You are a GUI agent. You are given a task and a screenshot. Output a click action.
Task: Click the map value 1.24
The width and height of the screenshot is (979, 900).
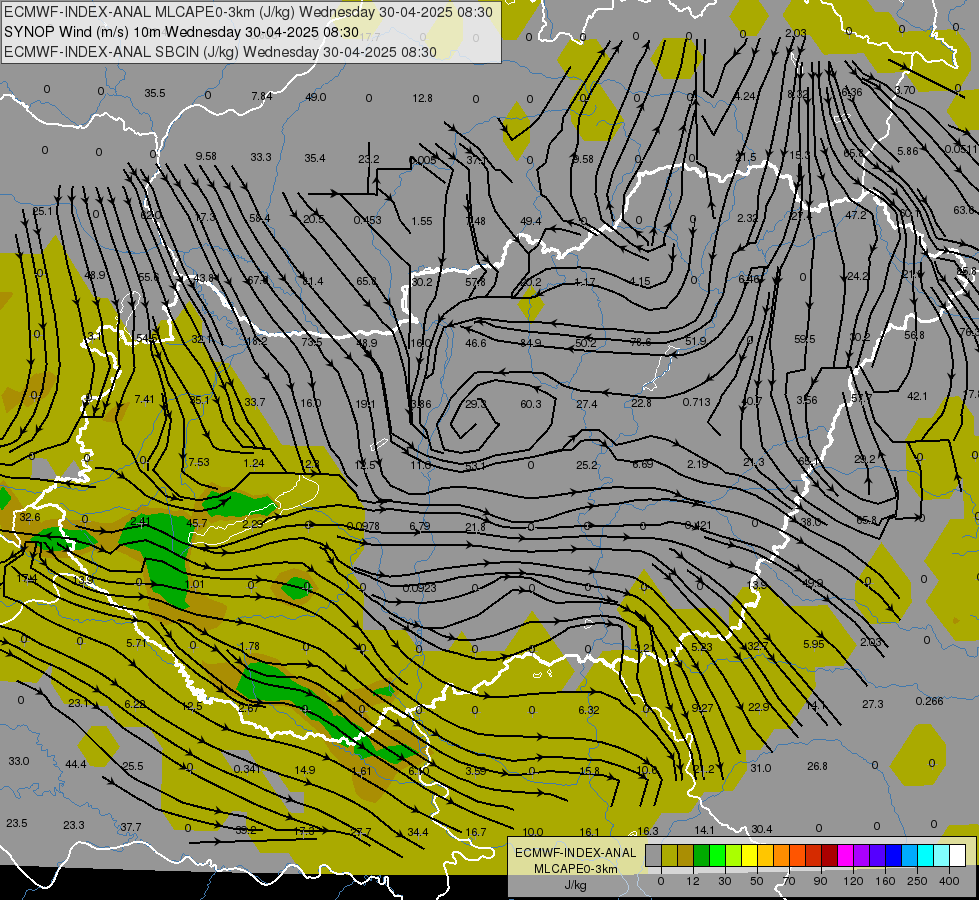click(254, 463)
